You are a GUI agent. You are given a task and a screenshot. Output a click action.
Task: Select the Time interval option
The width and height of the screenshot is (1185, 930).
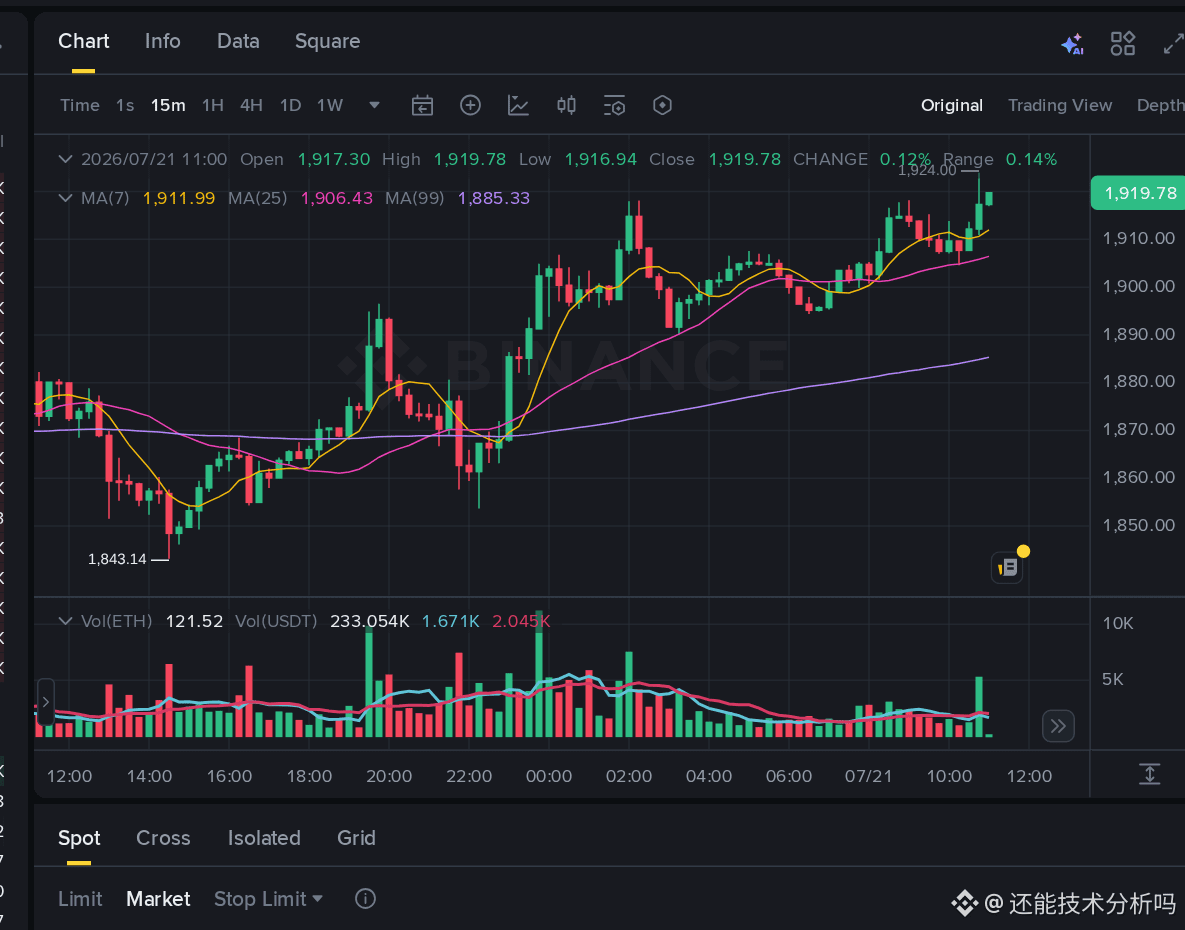(x=79, y=105)
